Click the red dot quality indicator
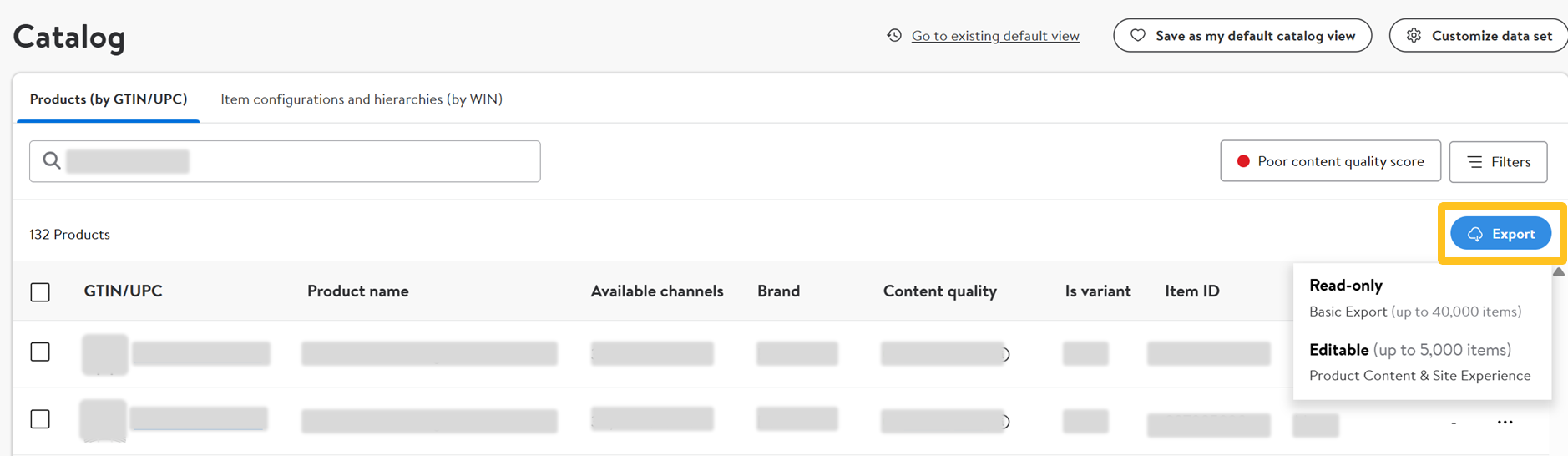 1243,161
